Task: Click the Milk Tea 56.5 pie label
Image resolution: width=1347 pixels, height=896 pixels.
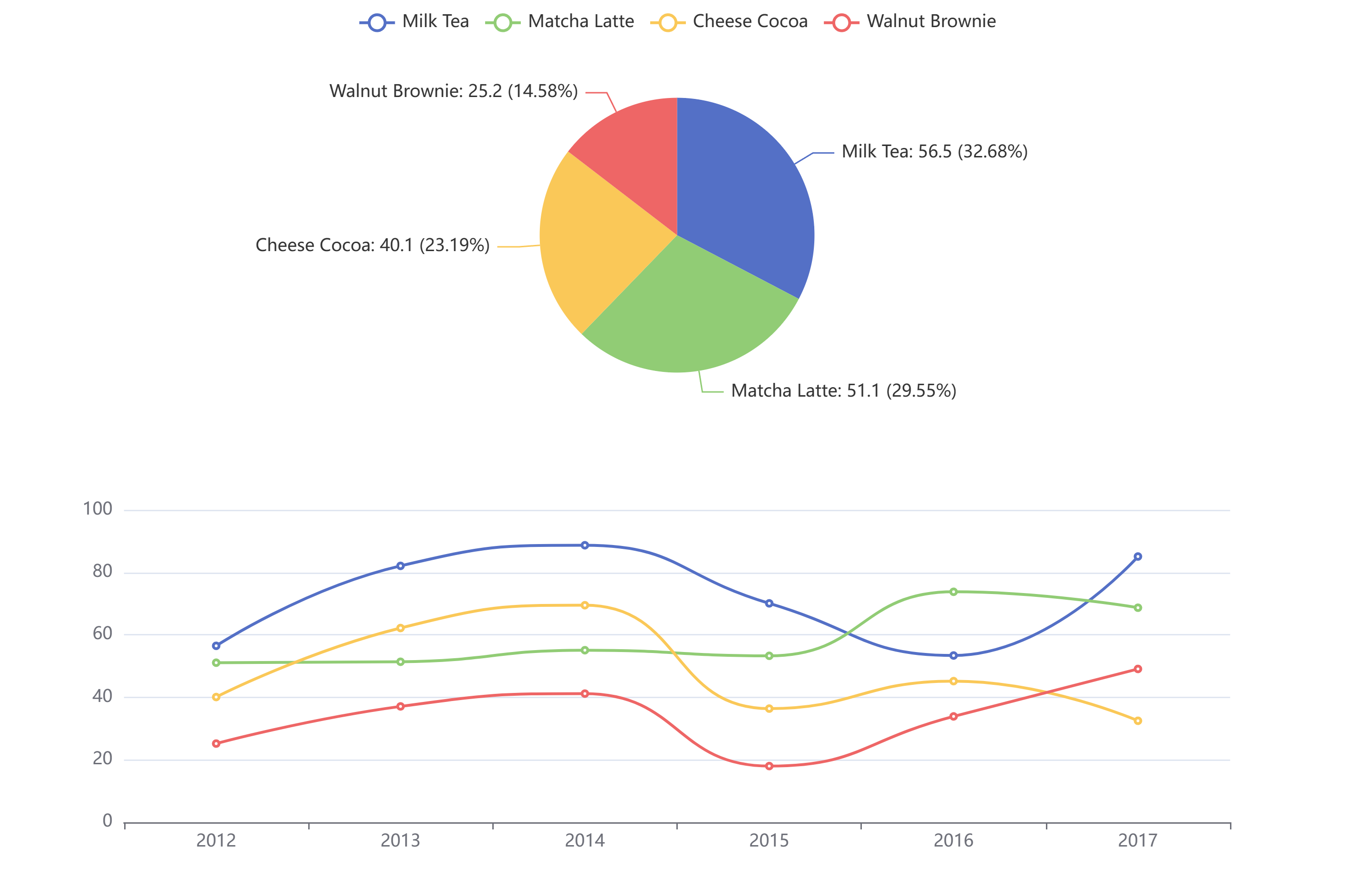Action: [x=934, y=151]
